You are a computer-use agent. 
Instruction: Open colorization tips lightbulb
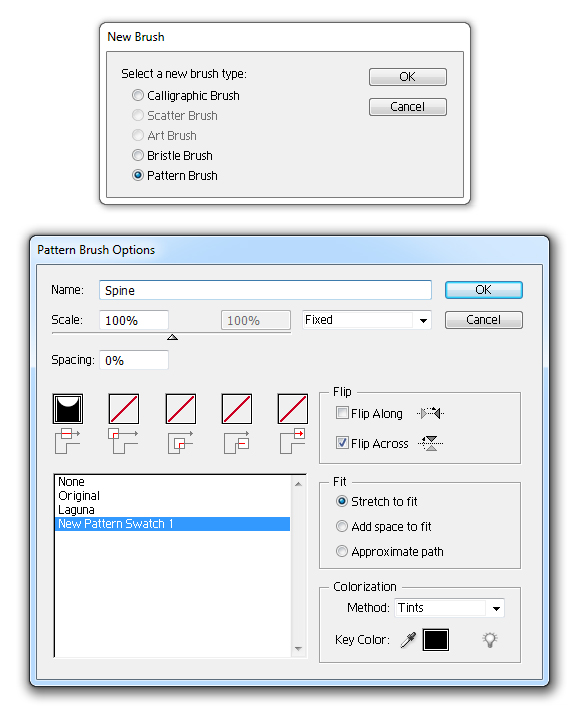coord(490,640)
